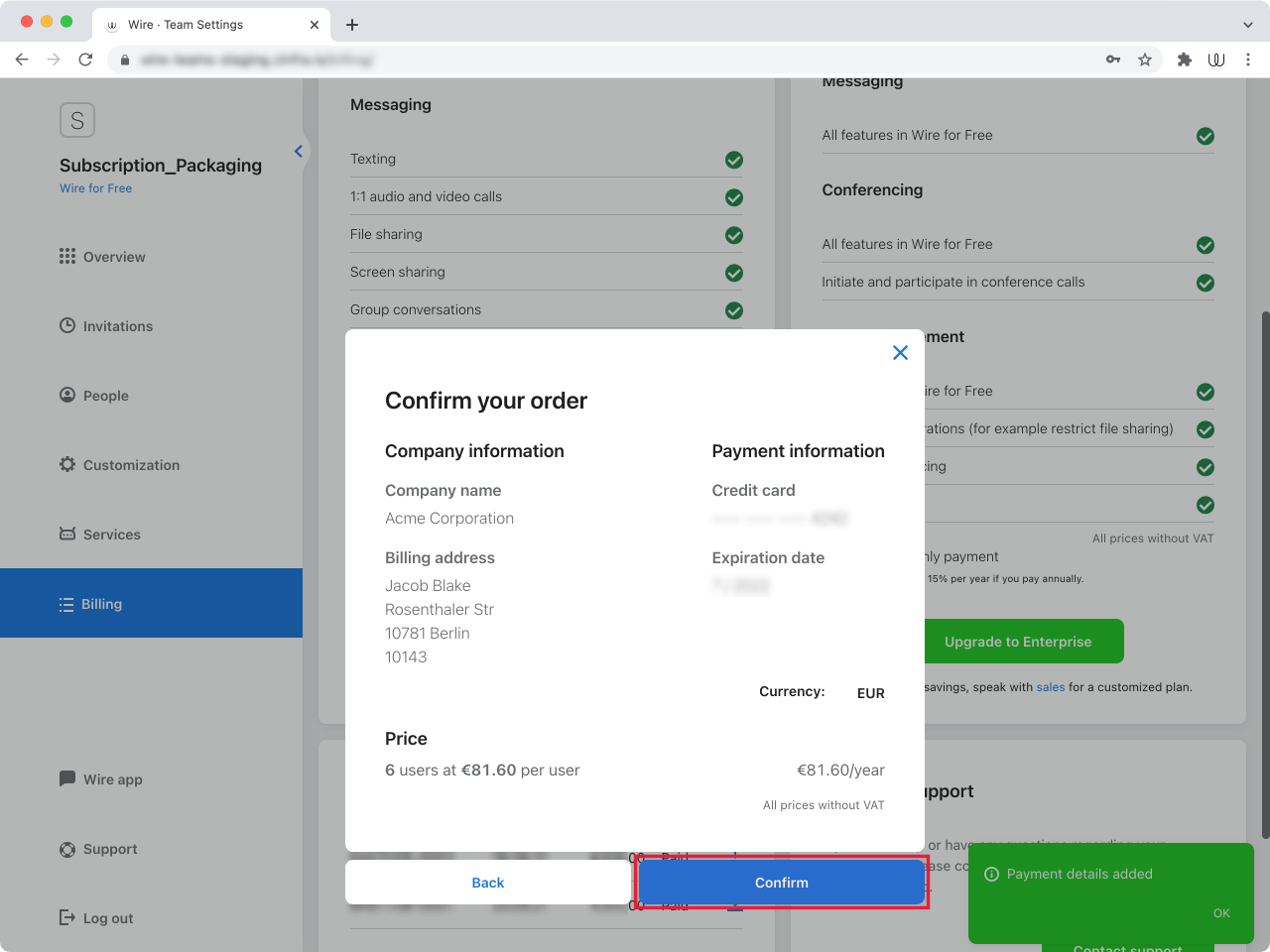Click the Upgrade to Enterprise button
This screenshot has height=952, width=1270.
tap(1018, 642)
